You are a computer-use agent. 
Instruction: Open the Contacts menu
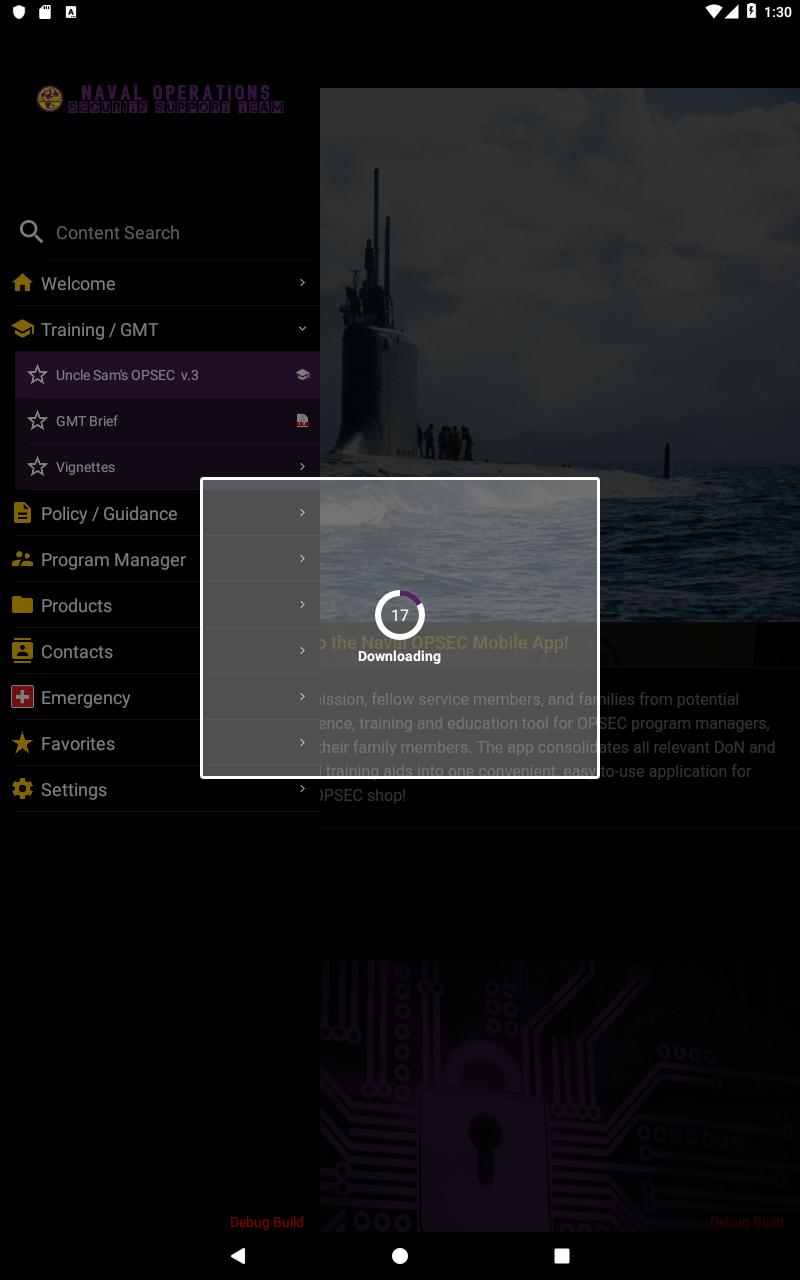[160, 651]
